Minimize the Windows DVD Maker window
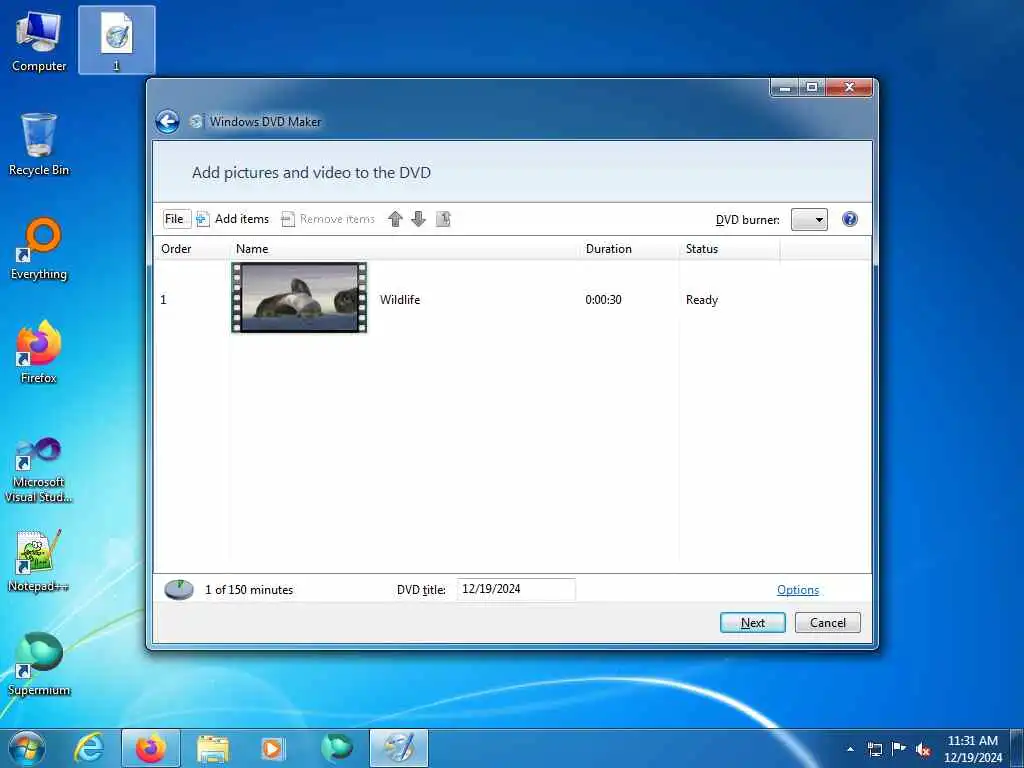 click(785, 87)
